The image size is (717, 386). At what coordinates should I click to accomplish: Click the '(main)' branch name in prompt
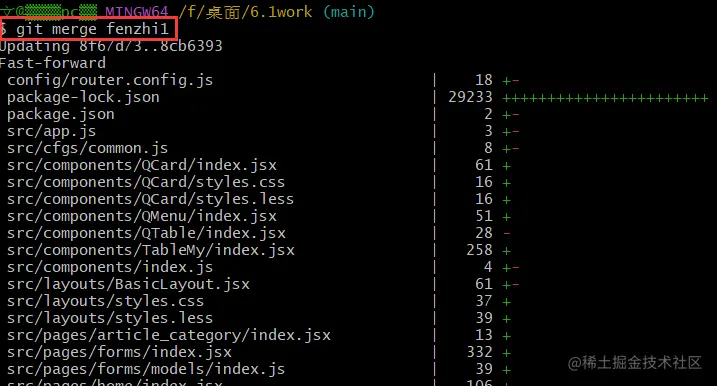[x=349, y=12]
